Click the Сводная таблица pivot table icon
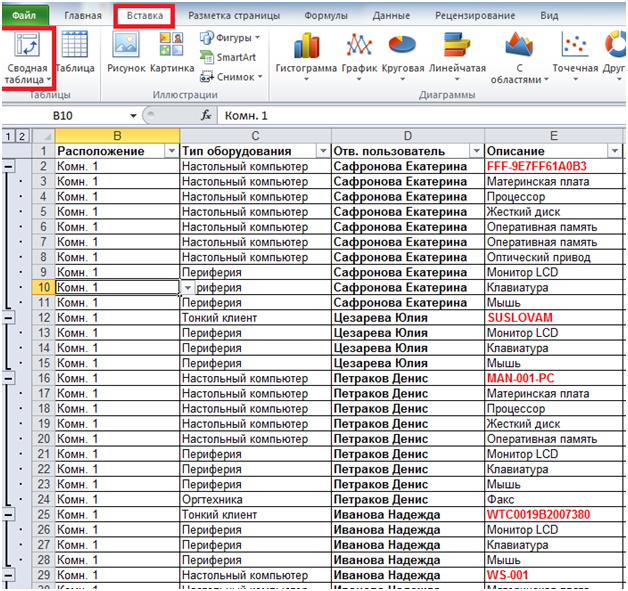 tap(26, 45)
